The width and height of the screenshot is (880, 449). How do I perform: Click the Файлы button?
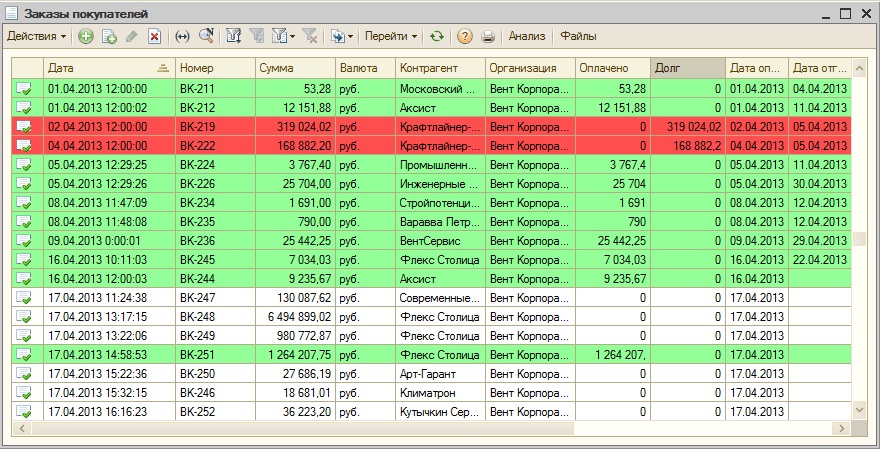point(578,37)
